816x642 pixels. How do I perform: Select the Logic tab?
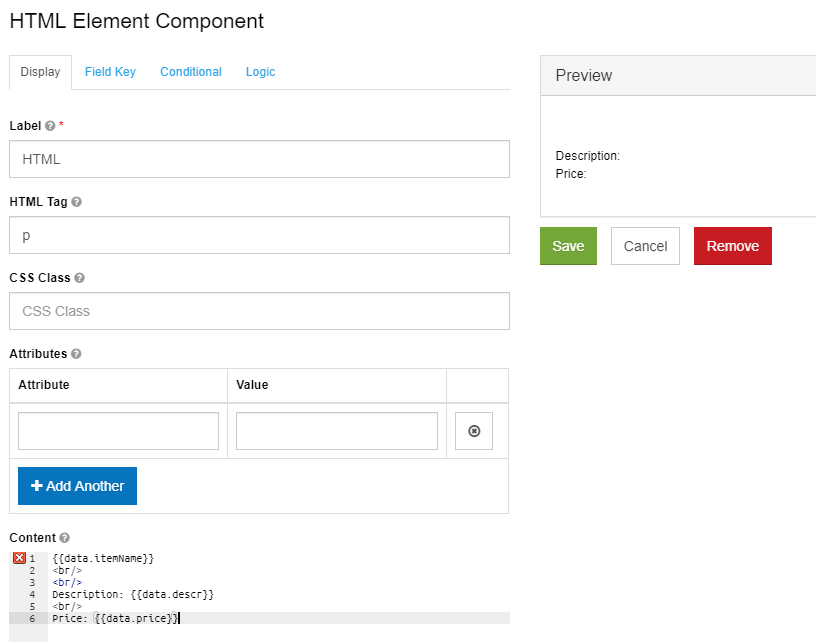[260, 72]
